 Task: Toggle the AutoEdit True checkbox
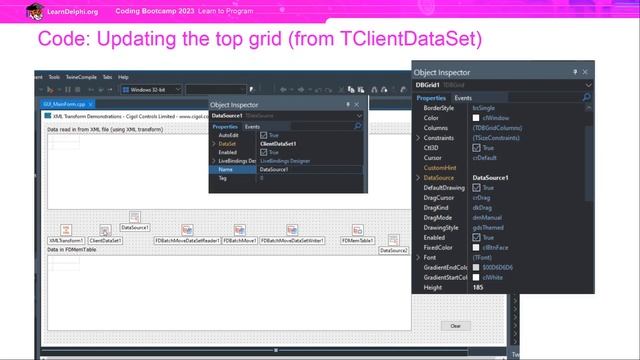point(264,135)
